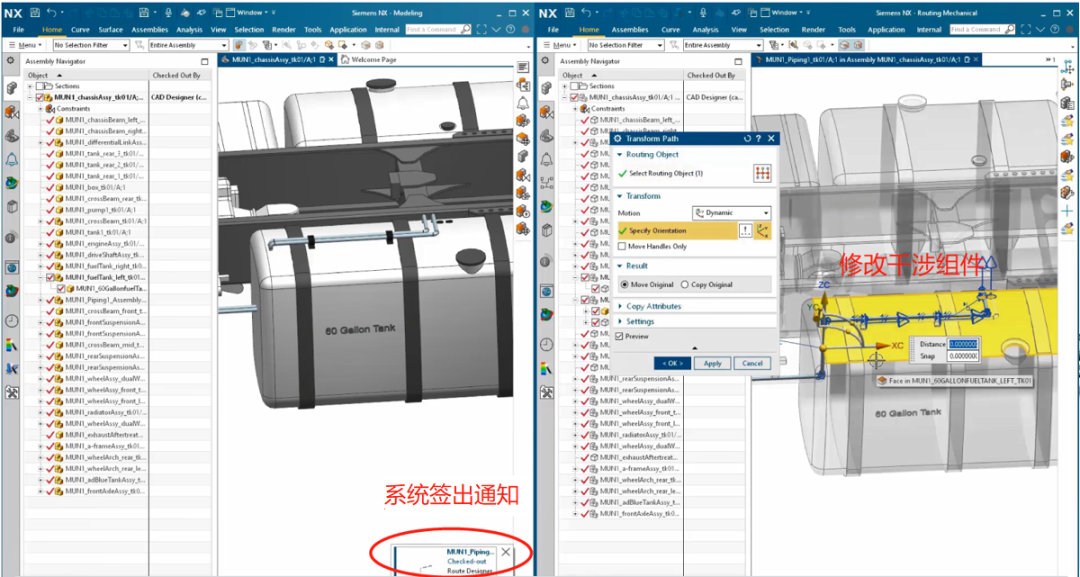Click Save icon in Modeling window title bar
Image resolution: width=1080 pixels, height=577 pixels.
[x=33, y=12]
